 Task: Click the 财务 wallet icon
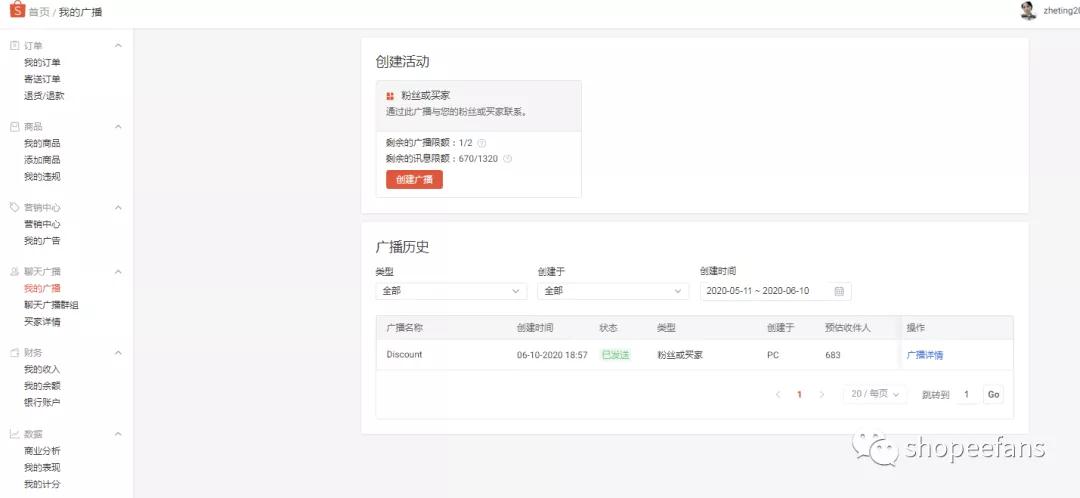click(x=14, y=353)
